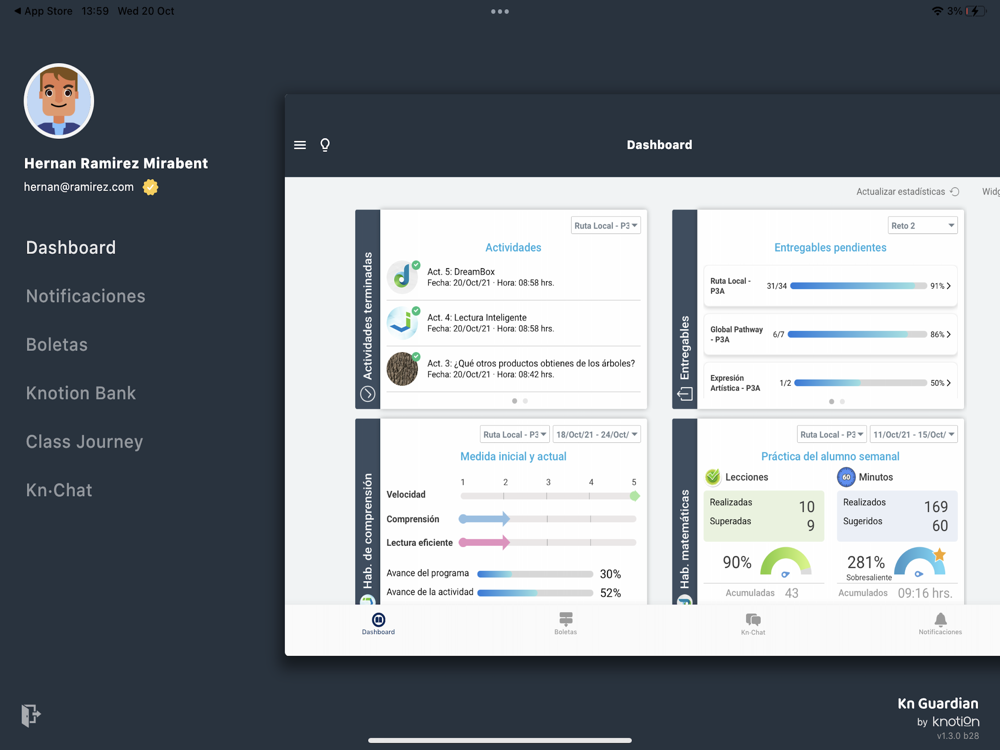1000x750 pixels.
Task: Select Class Journey in the side menu
Action: [x=84, y=441]
